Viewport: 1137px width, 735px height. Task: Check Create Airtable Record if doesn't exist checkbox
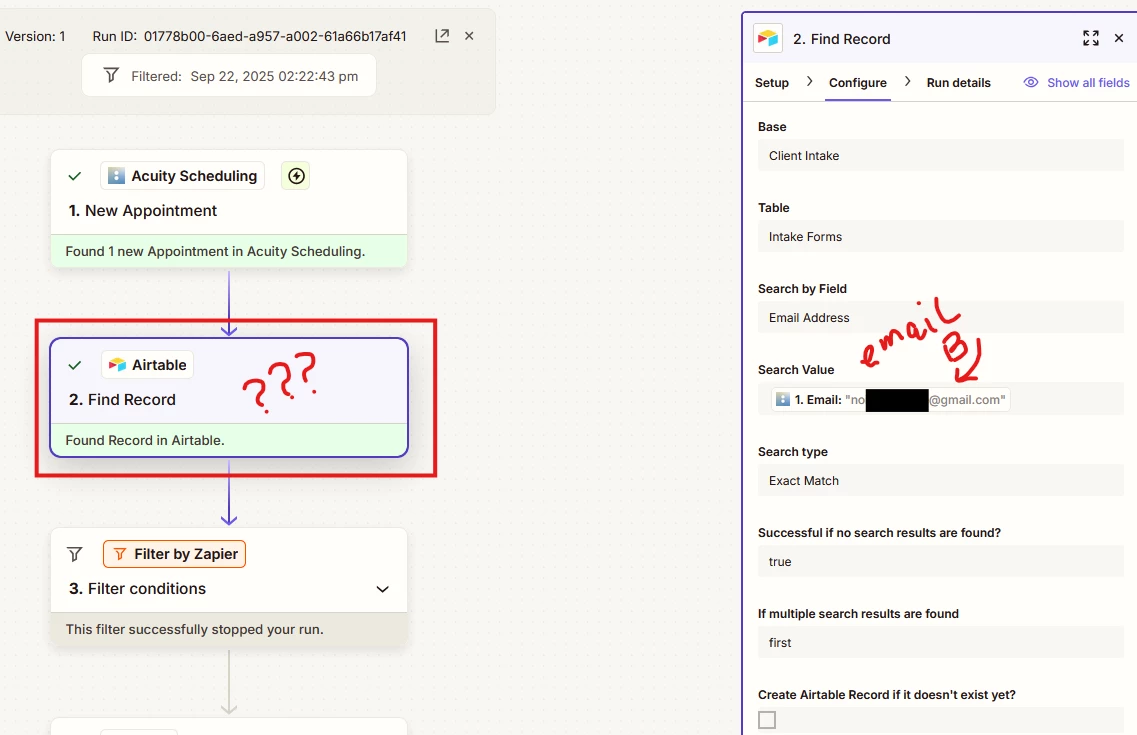pyautogui.click(x=766, y=720)
